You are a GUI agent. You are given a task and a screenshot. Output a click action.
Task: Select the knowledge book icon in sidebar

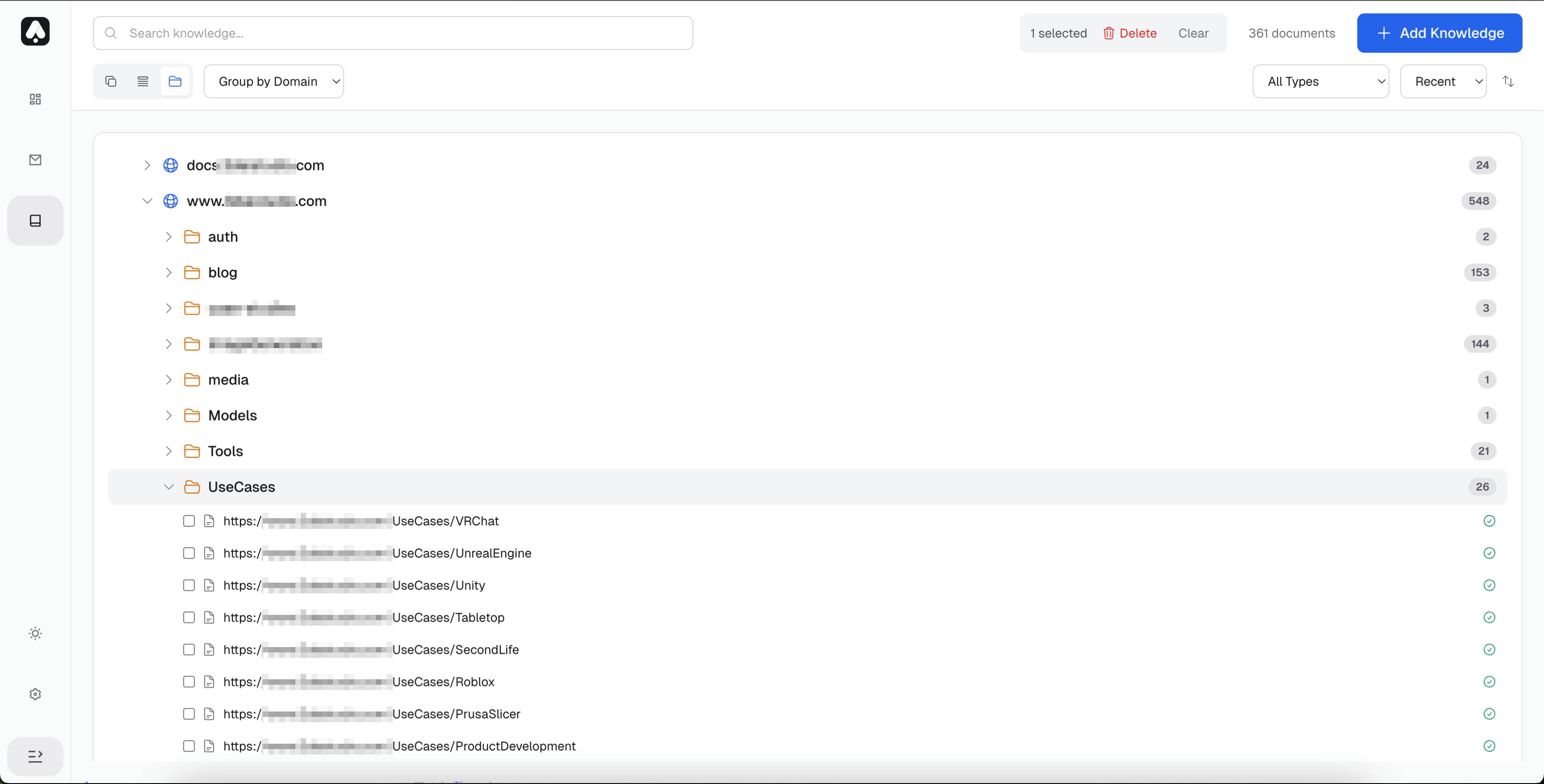35,220
